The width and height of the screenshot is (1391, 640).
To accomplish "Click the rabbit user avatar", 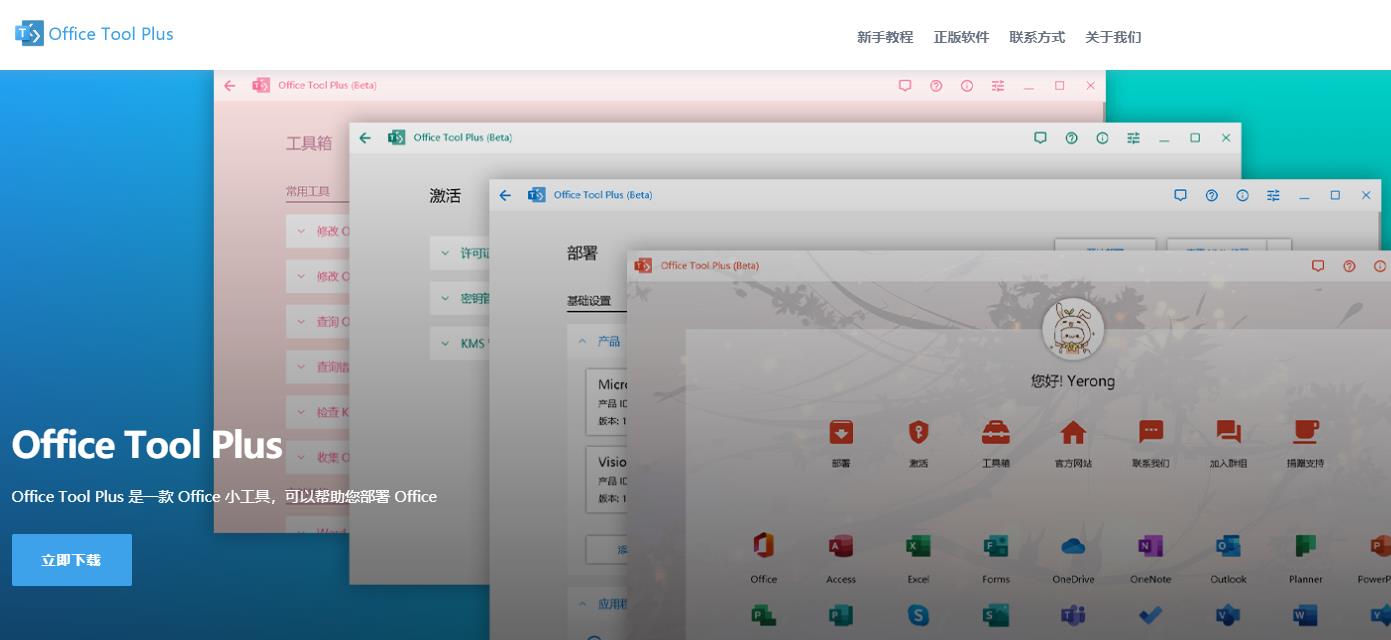I will click(1073, 329).
